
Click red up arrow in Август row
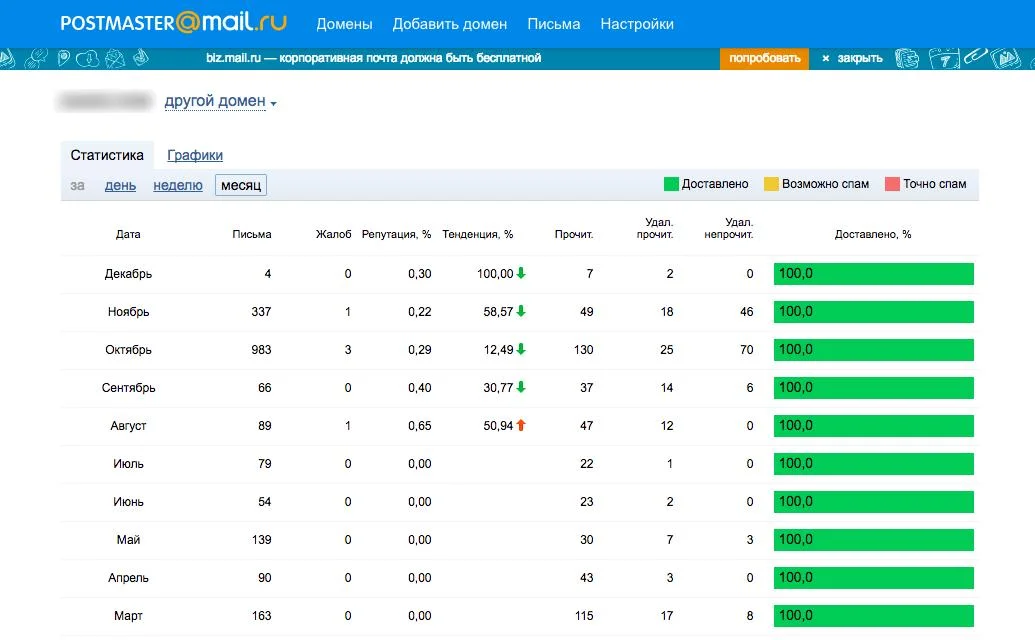(521, 426)
